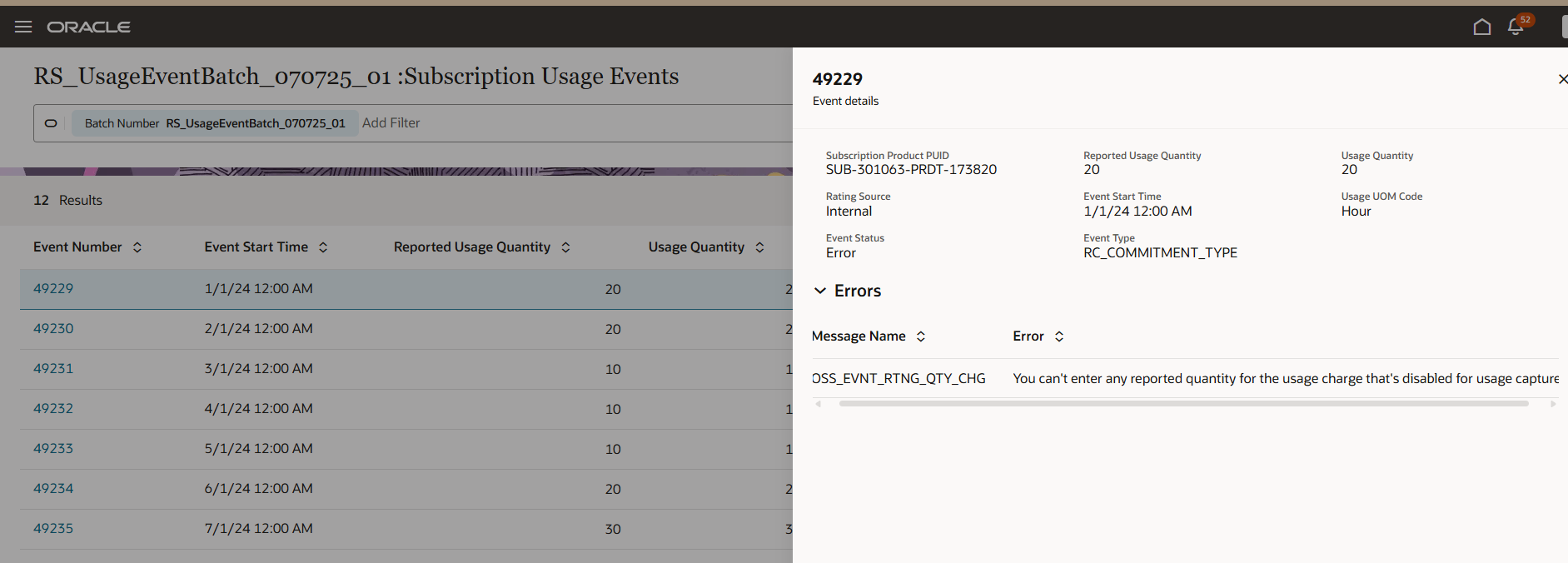Click the 49229 heading in details panel
The image size is (1568, 563).
(x=838, y=79)
